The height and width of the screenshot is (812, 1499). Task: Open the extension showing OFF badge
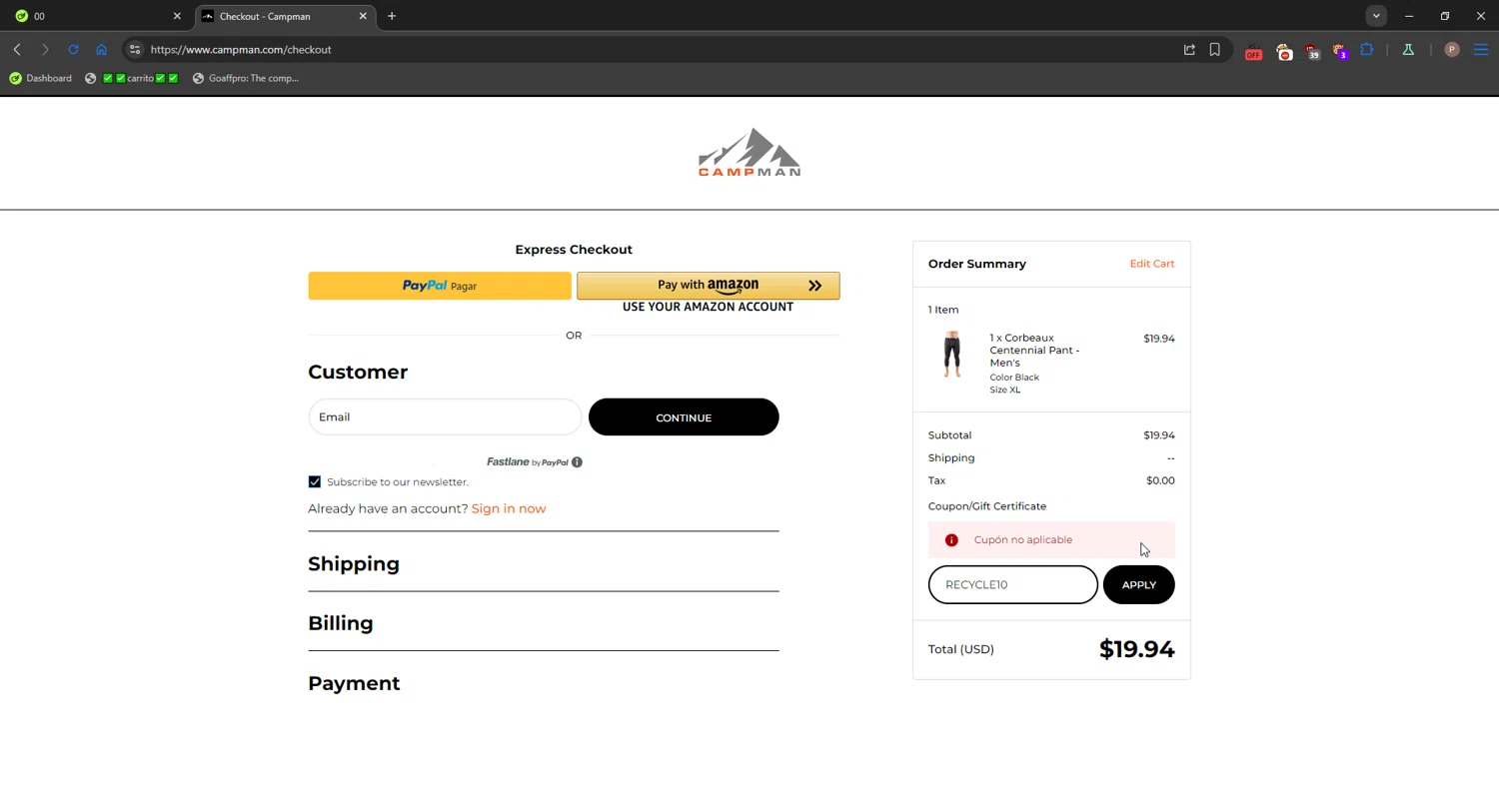1253,51
